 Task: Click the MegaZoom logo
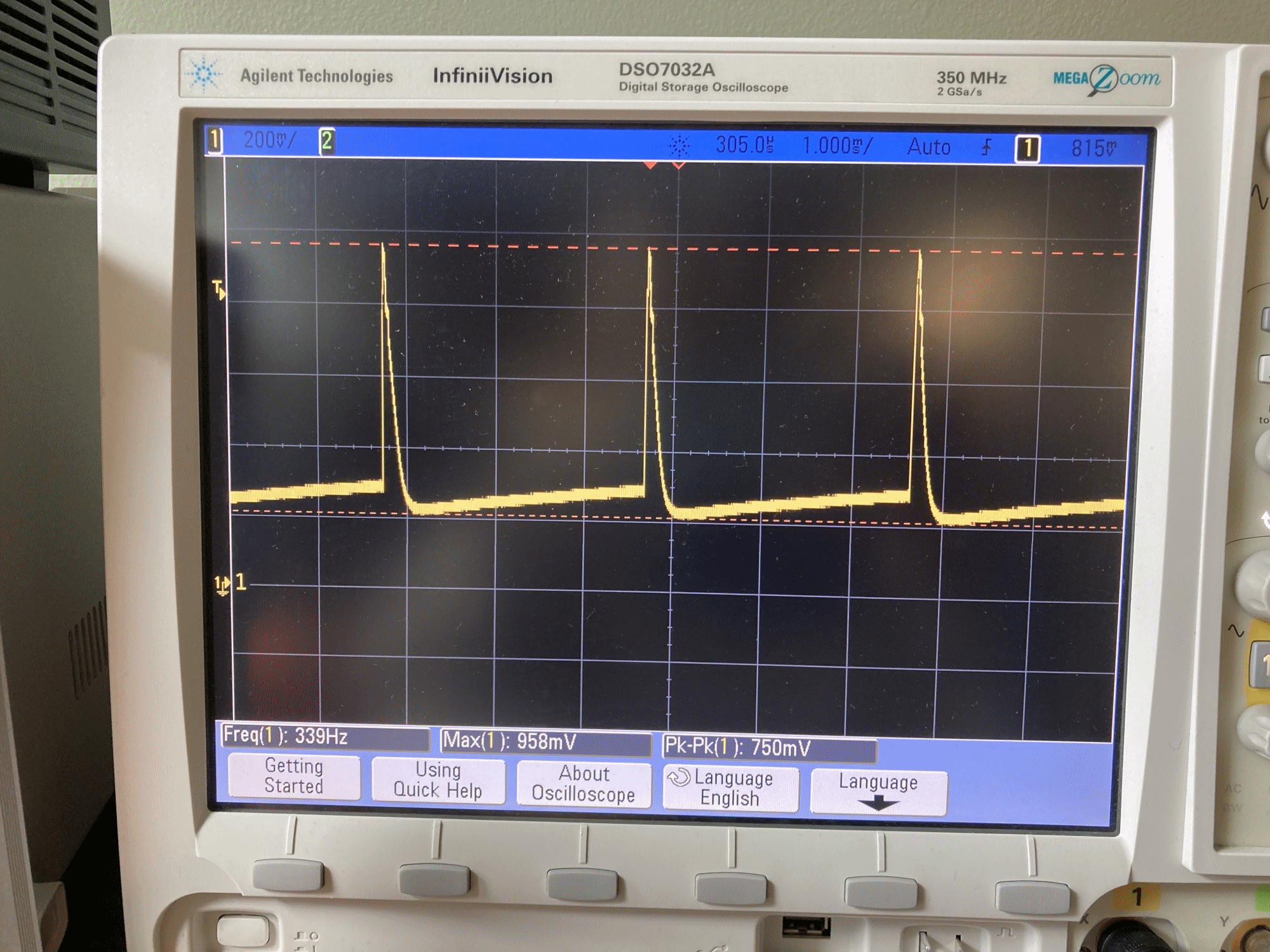tap(1107, 79)
